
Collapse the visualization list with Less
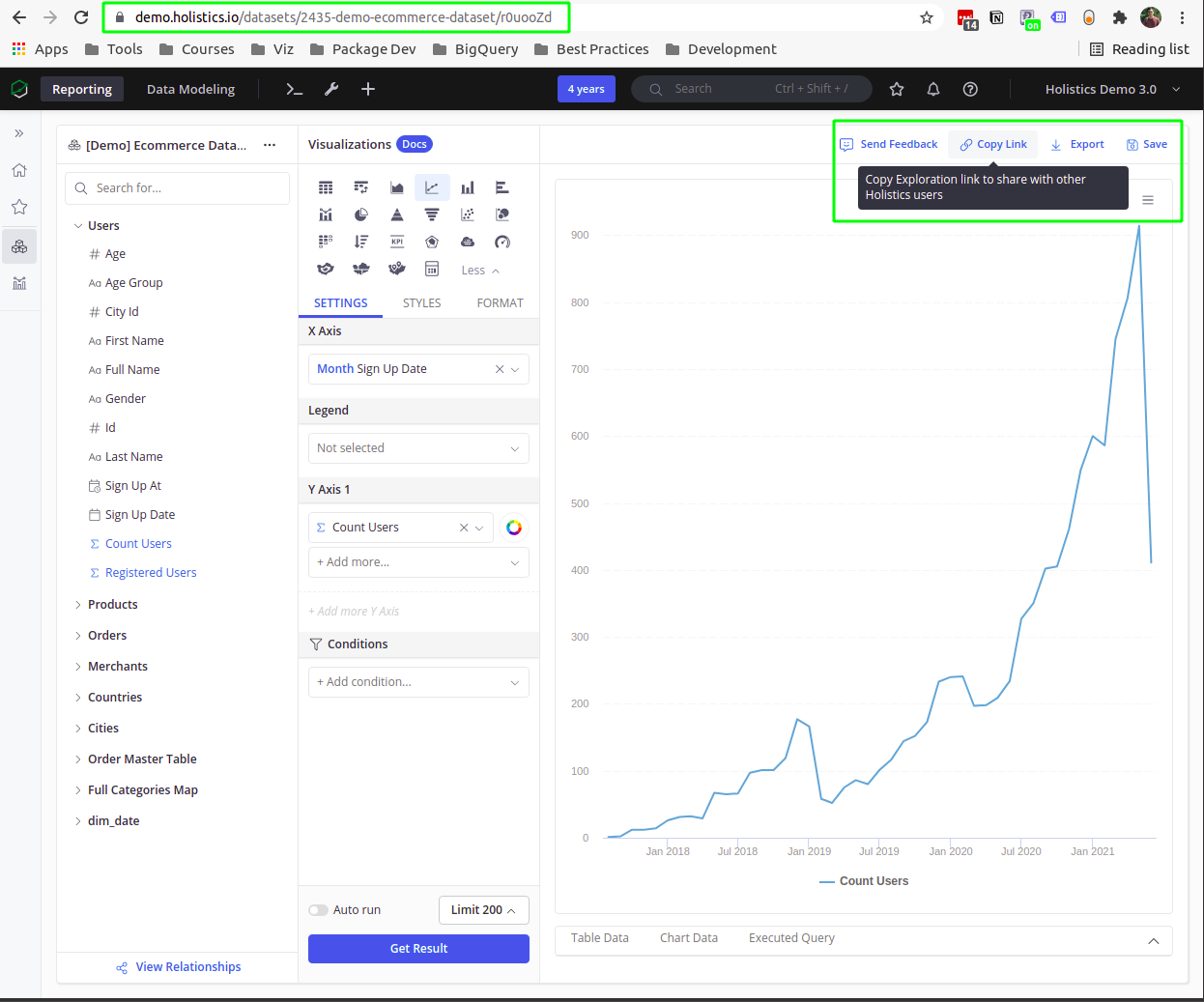(480, 271)
